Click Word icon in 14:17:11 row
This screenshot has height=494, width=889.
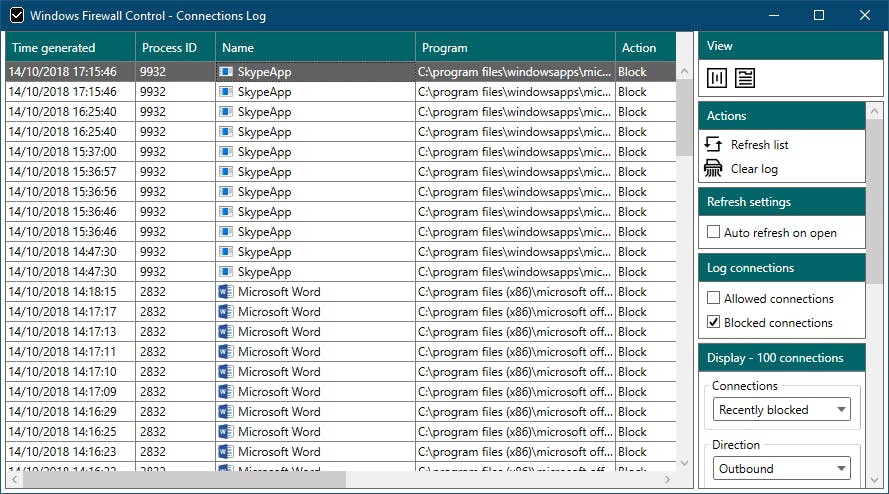coord(226,352)
